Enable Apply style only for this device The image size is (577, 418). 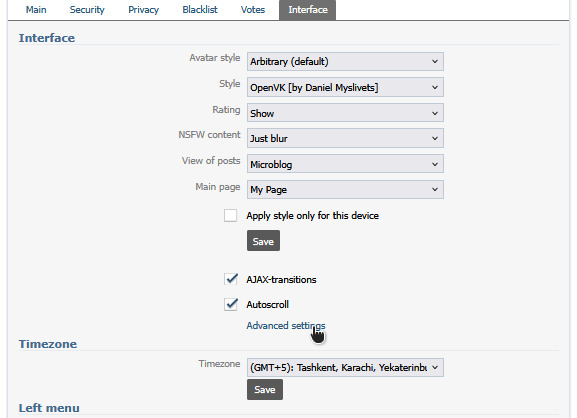pyautogui.click(x=230, y=216)
